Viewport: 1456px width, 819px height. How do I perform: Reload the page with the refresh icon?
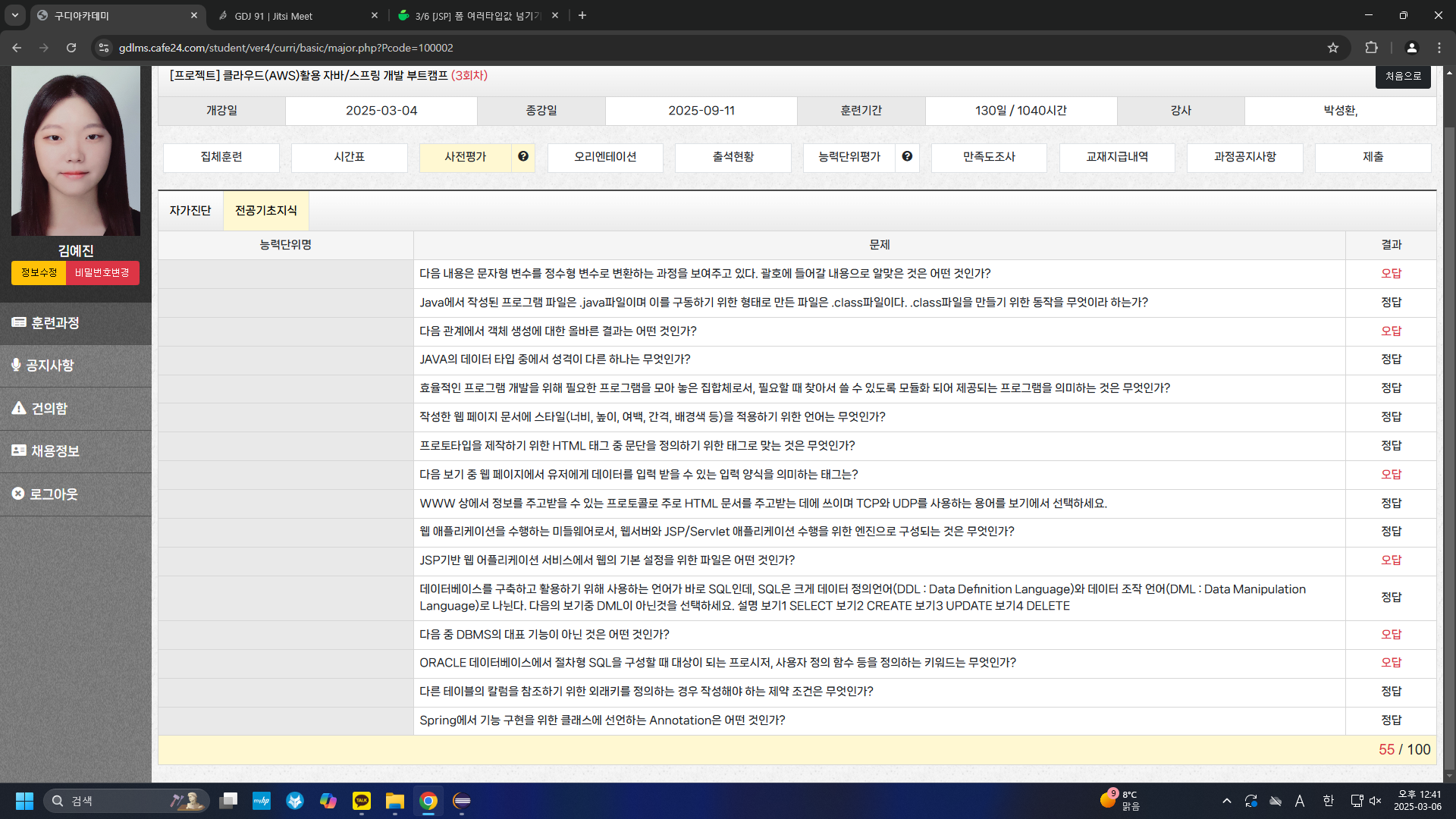tap(71, 48)
